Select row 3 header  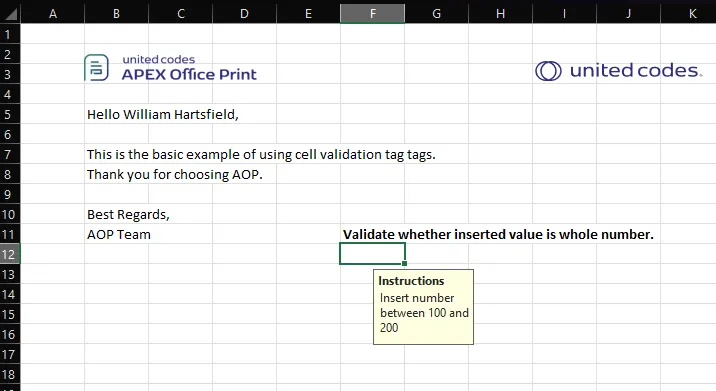click(x=10, y=74)
